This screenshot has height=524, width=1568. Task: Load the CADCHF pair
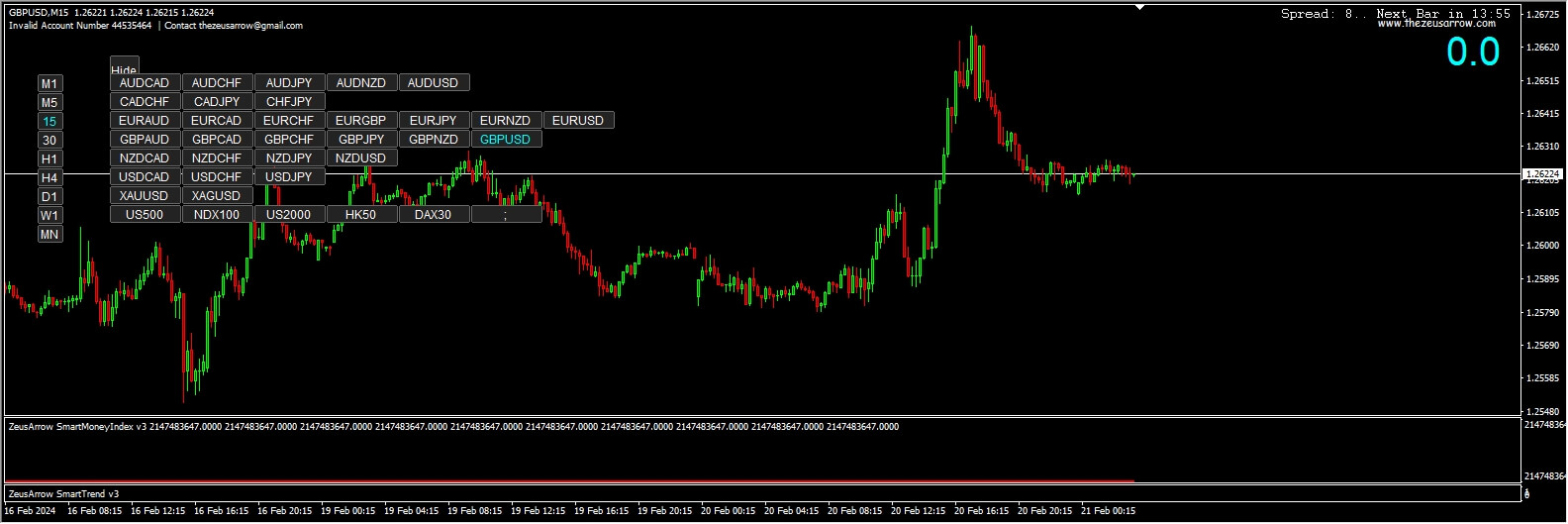click(145, 102)
